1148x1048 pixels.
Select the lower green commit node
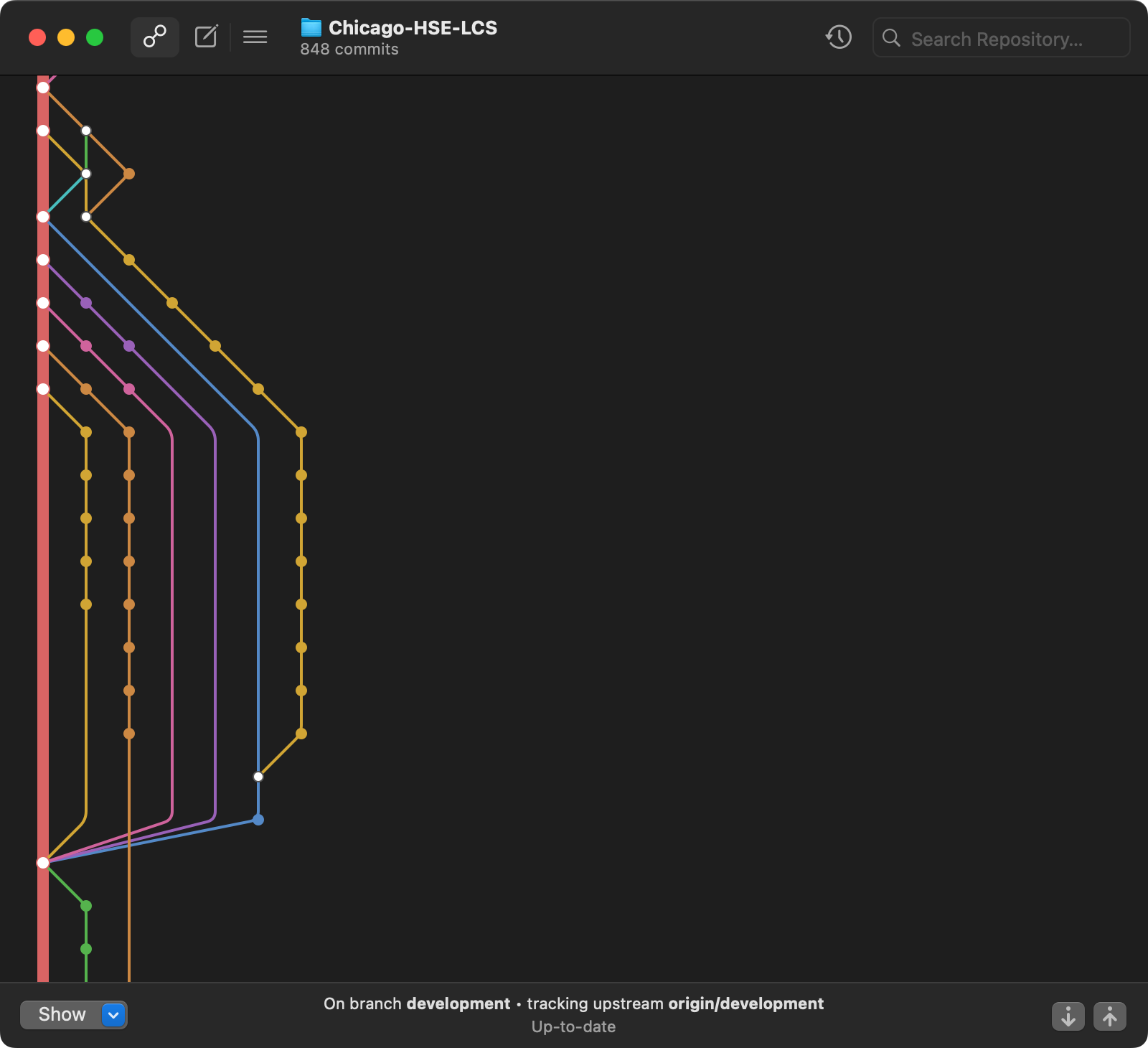tap(86, 949)
